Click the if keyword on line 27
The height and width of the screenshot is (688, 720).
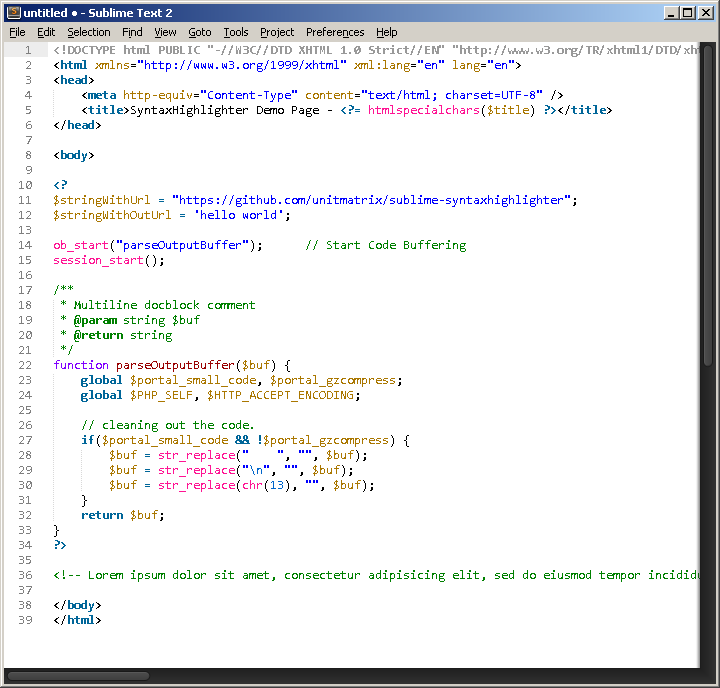click(x=87, y=440)
